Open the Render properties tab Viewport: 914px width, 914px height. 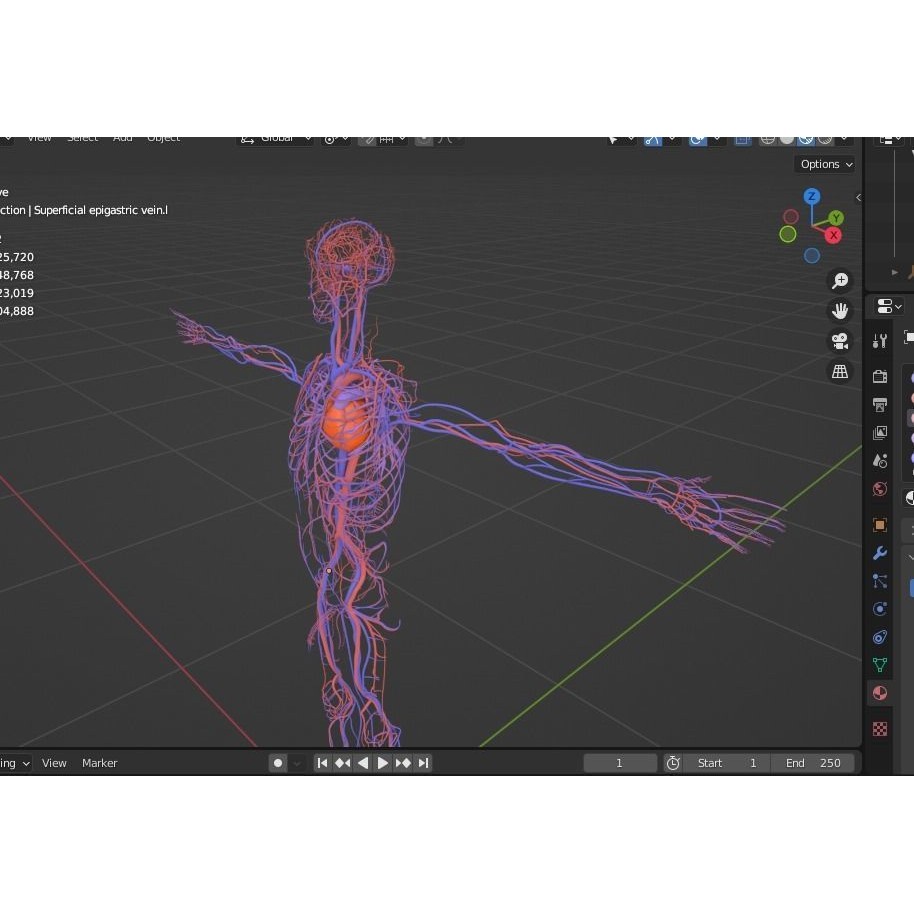(x=879, y=377)
